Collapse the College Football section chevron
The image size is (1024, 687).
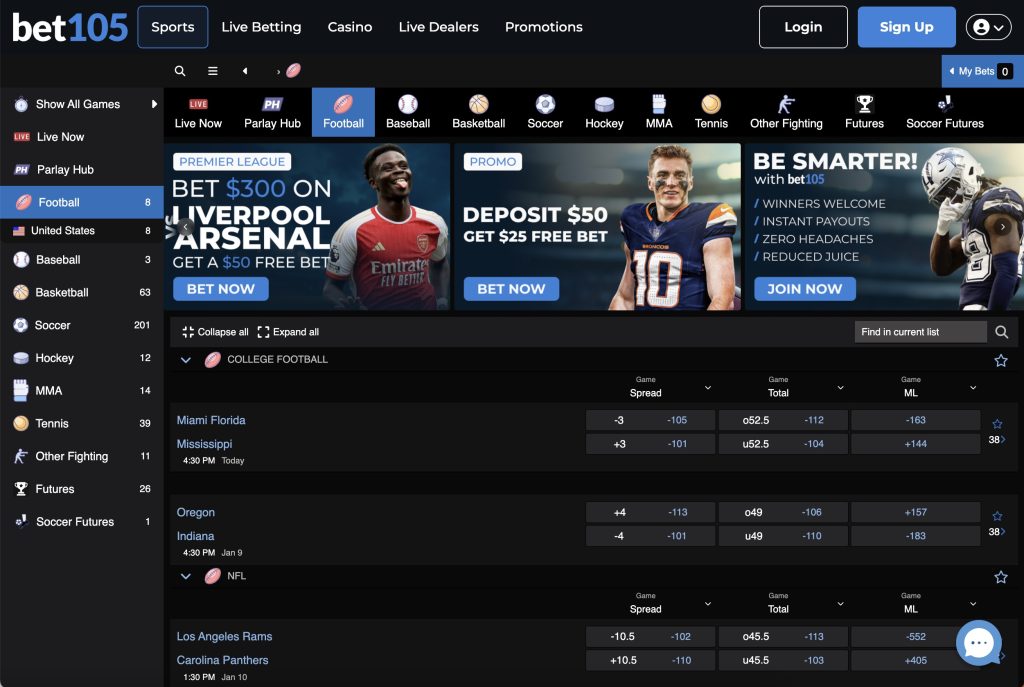185,360
